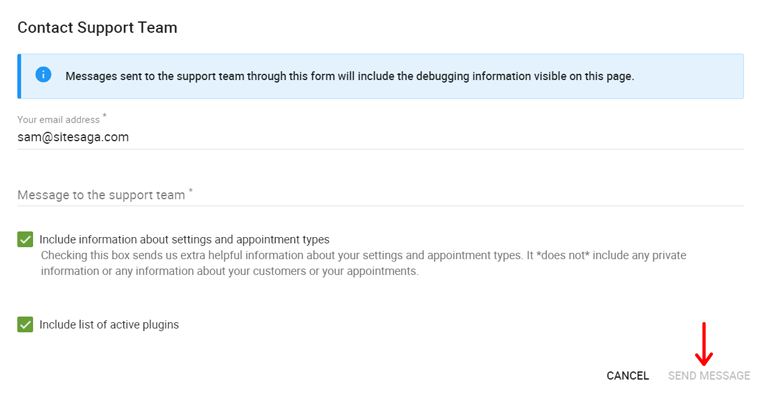Screen dimensions: 760x396
Task: Click the required asterisk after email label
Action: [x=104, y=116]
